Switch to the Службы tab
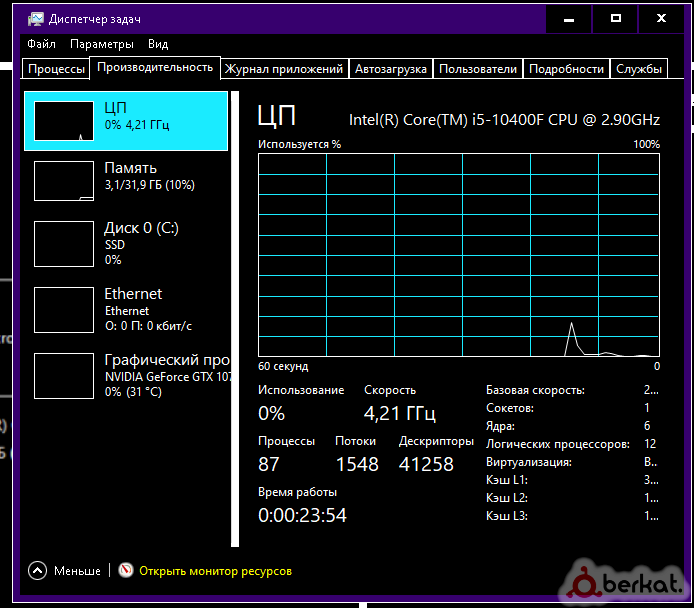This screenshot has width=694, height=608. click(x=639, y=69)
